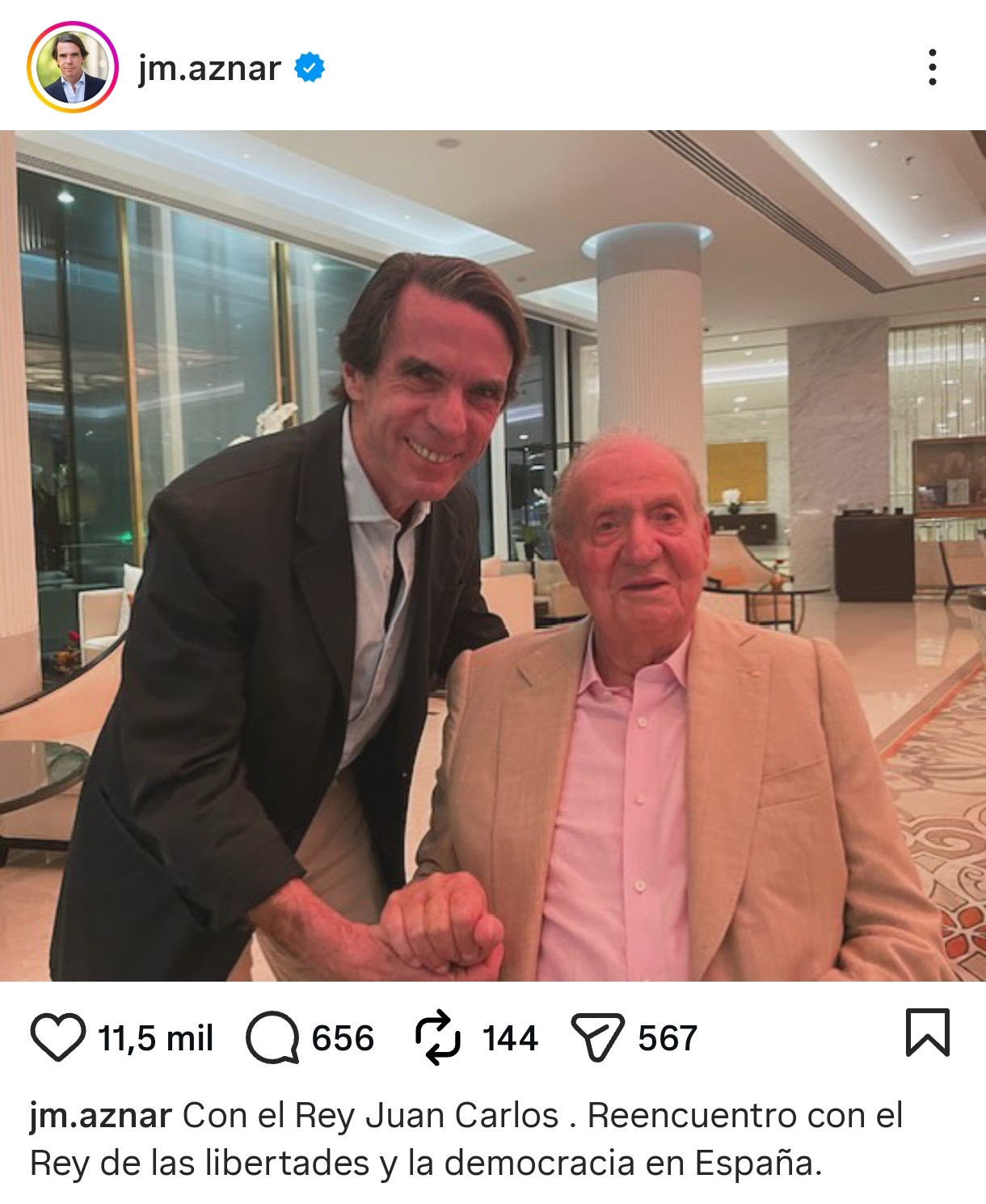Like the post with the heart icon
986x1204 pixels.
pyautogui.click(x=57, y=1037)
